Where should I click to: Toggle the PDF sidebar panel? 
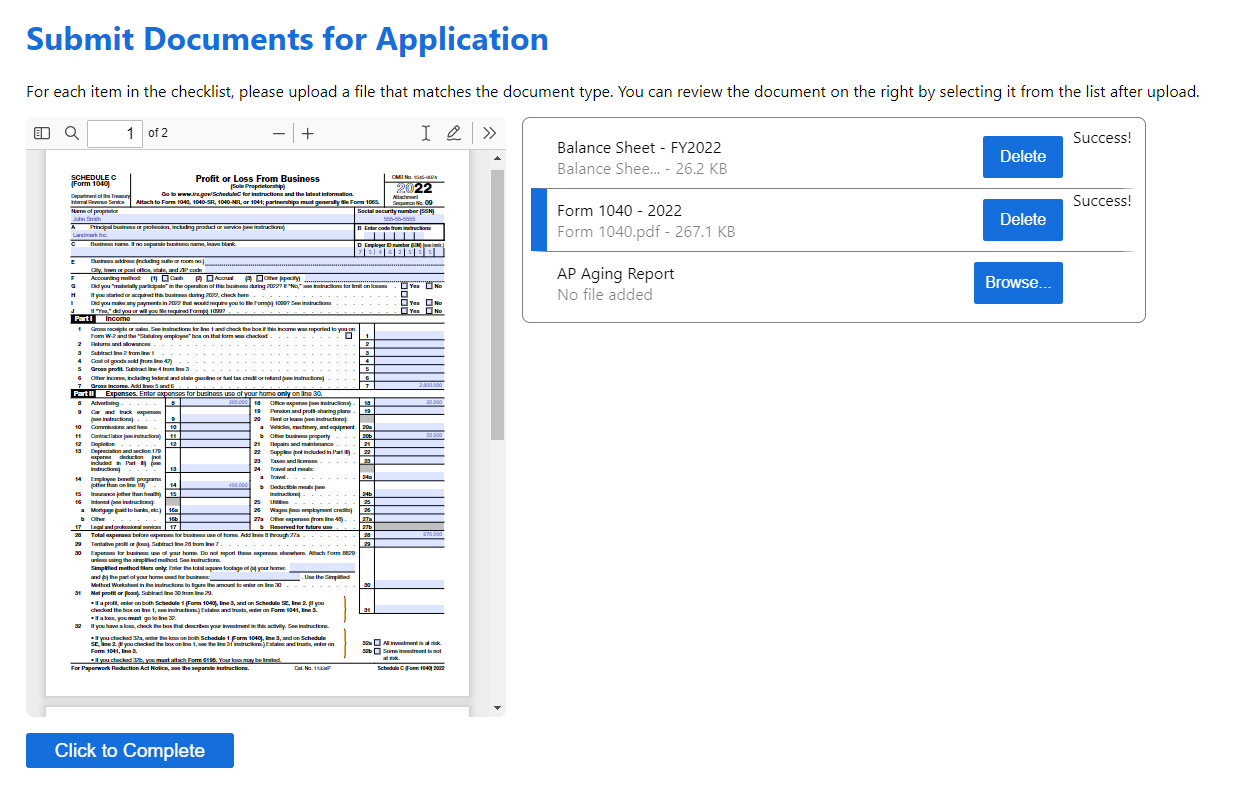[x=41, y=132]
